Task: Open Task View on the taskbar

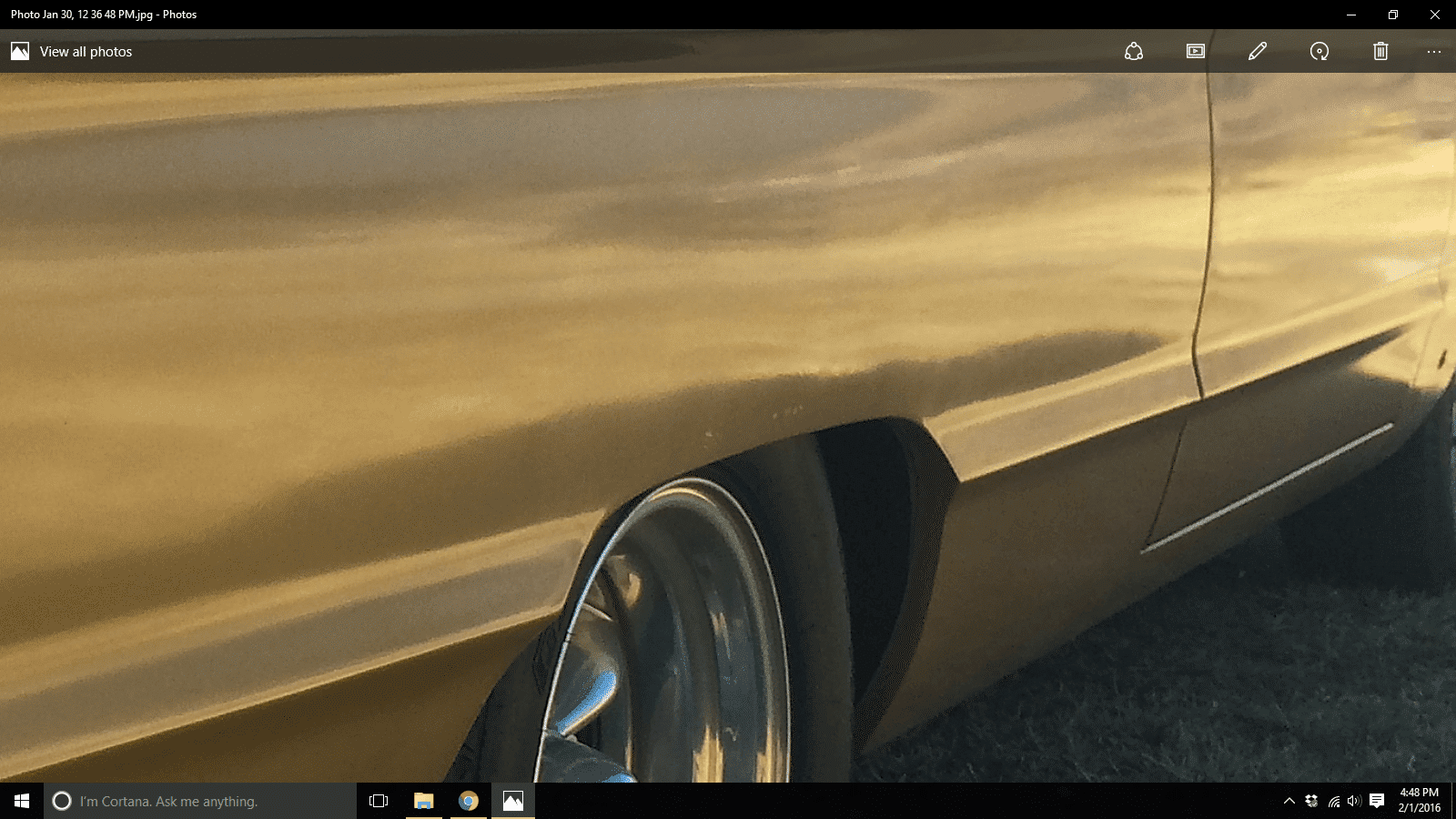Action: click(379, 801)
